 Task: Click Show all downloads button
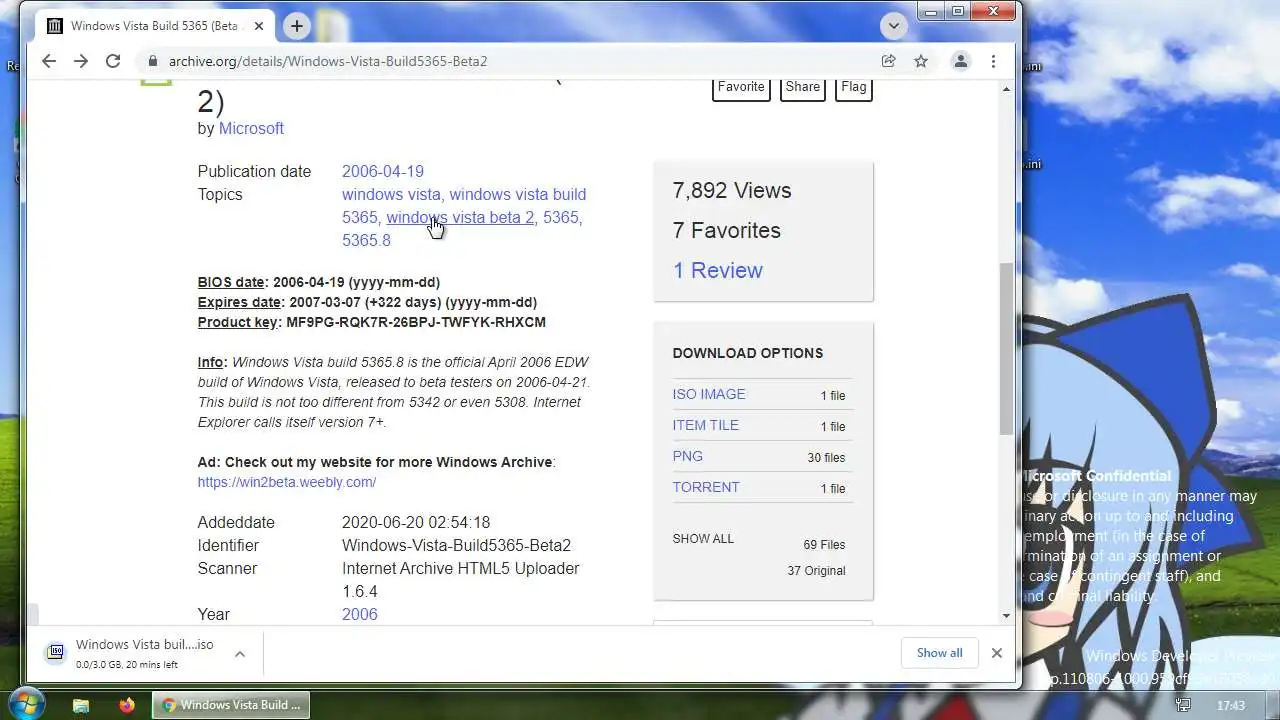[939, 653]
